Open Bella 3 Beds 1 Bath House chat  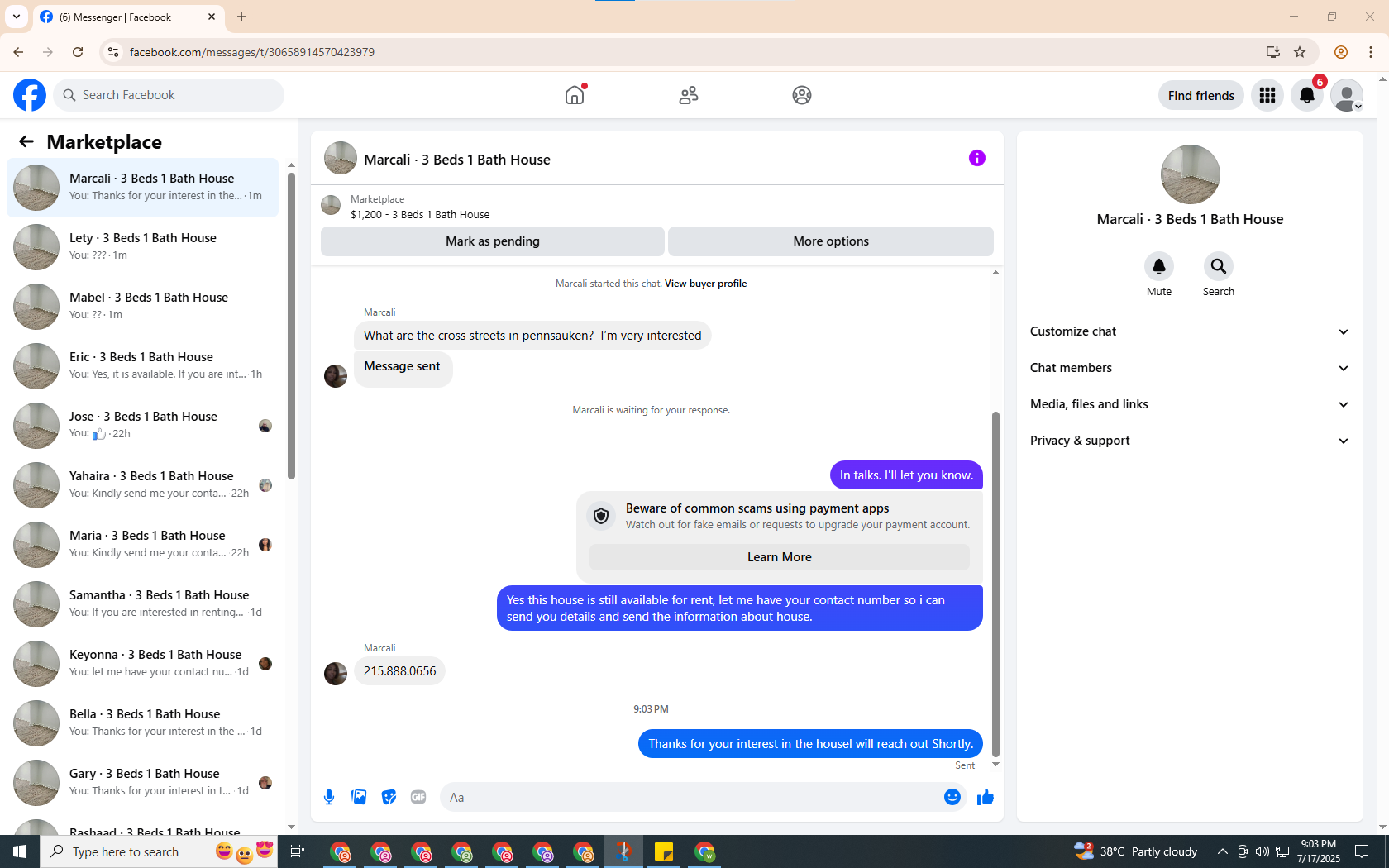click(142, 723)
